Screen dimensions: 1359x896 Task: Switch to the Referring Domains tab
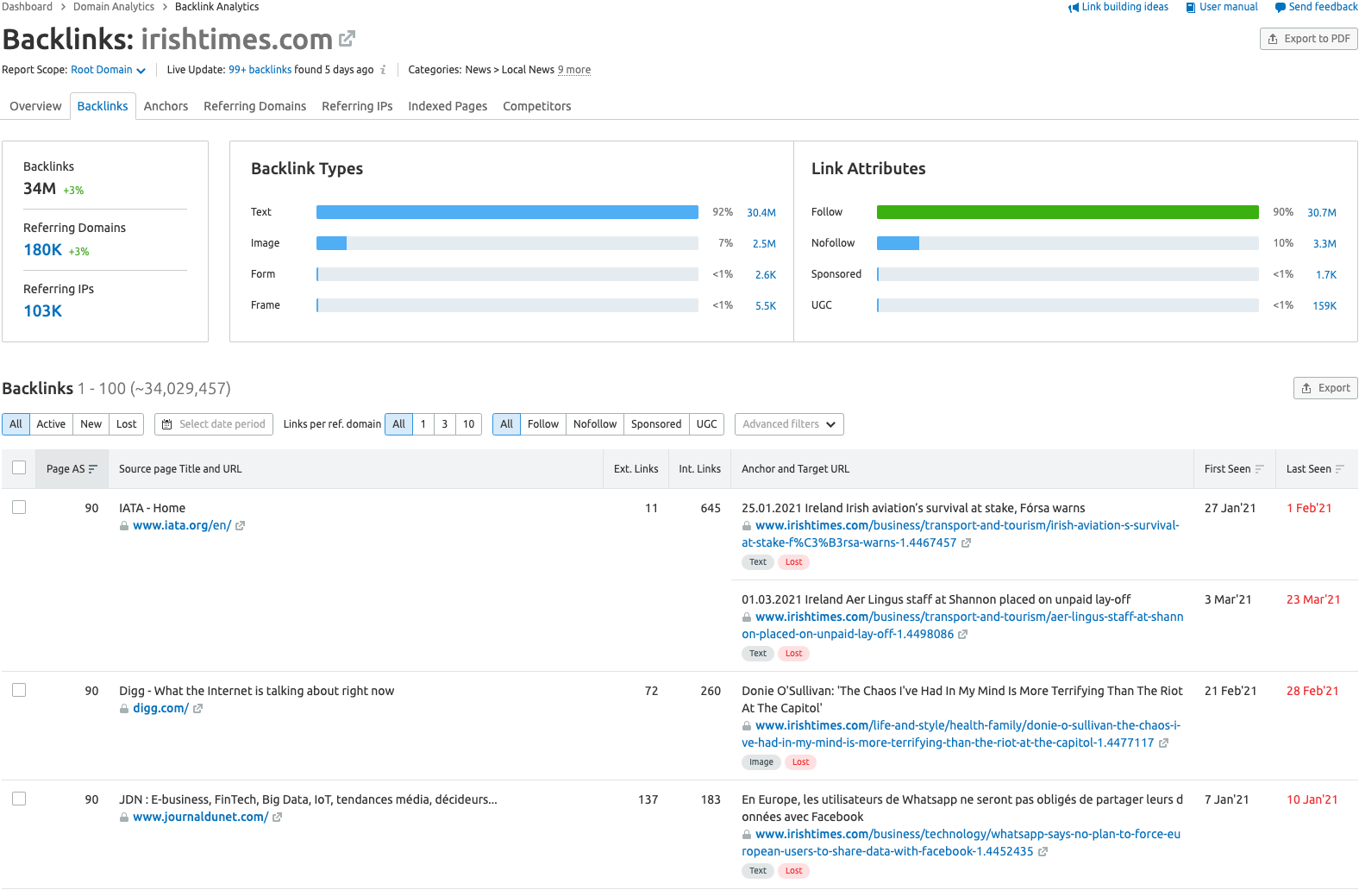click(x=255, y=106)
